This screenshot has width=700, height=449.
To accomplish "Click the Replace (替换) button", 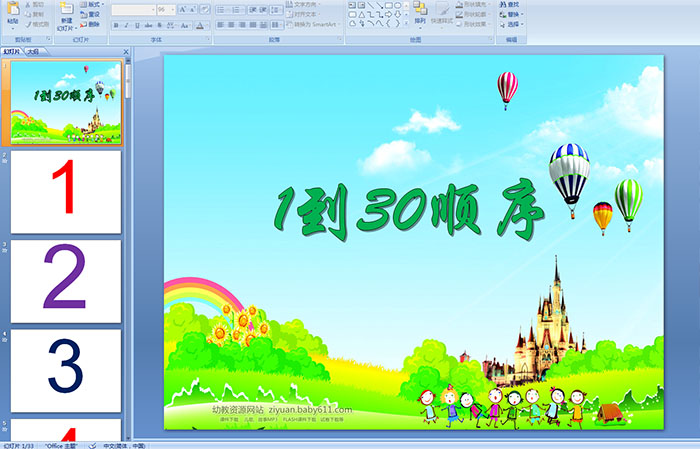I will point(511,14).
